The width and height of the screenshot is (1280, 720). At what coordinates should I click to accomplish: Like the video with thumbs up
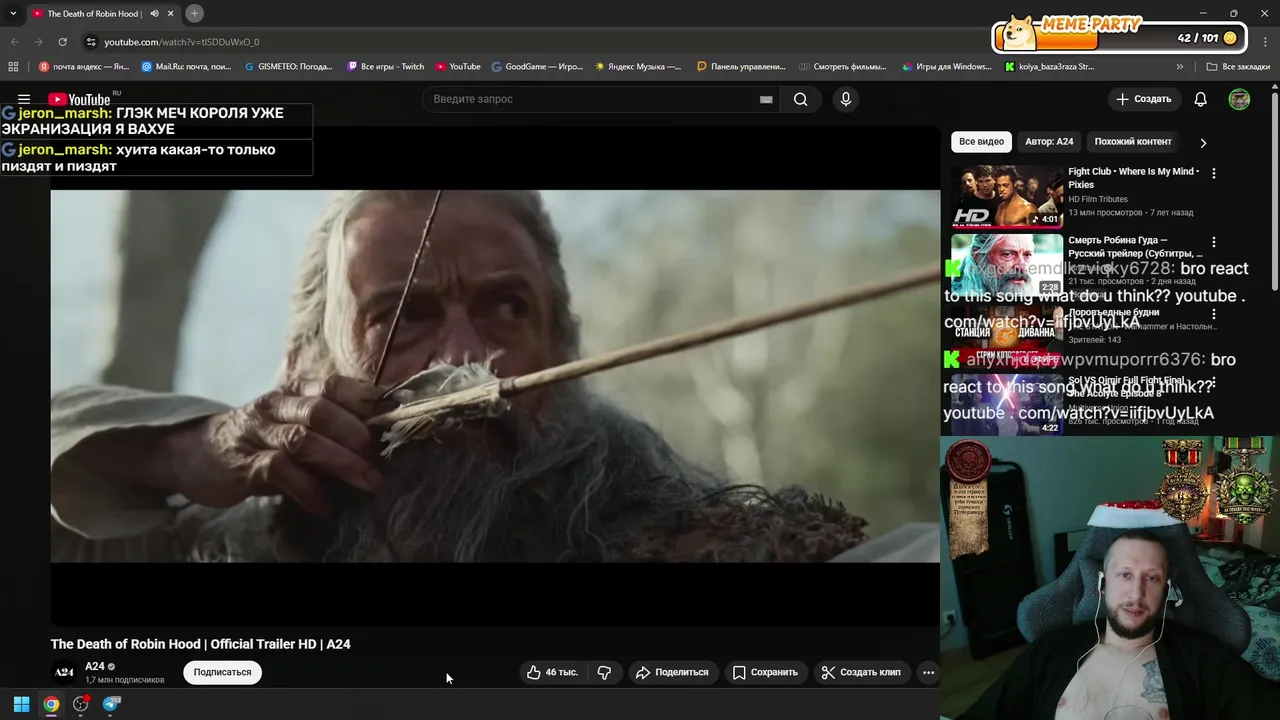coord(552,672)
